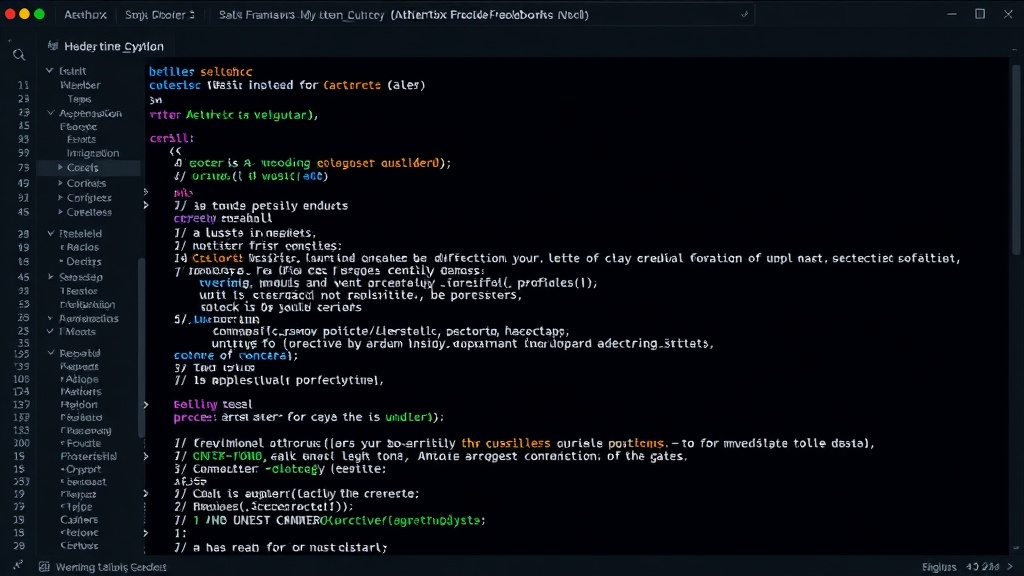Select the Inrigration tree item

tap(93, 153)
